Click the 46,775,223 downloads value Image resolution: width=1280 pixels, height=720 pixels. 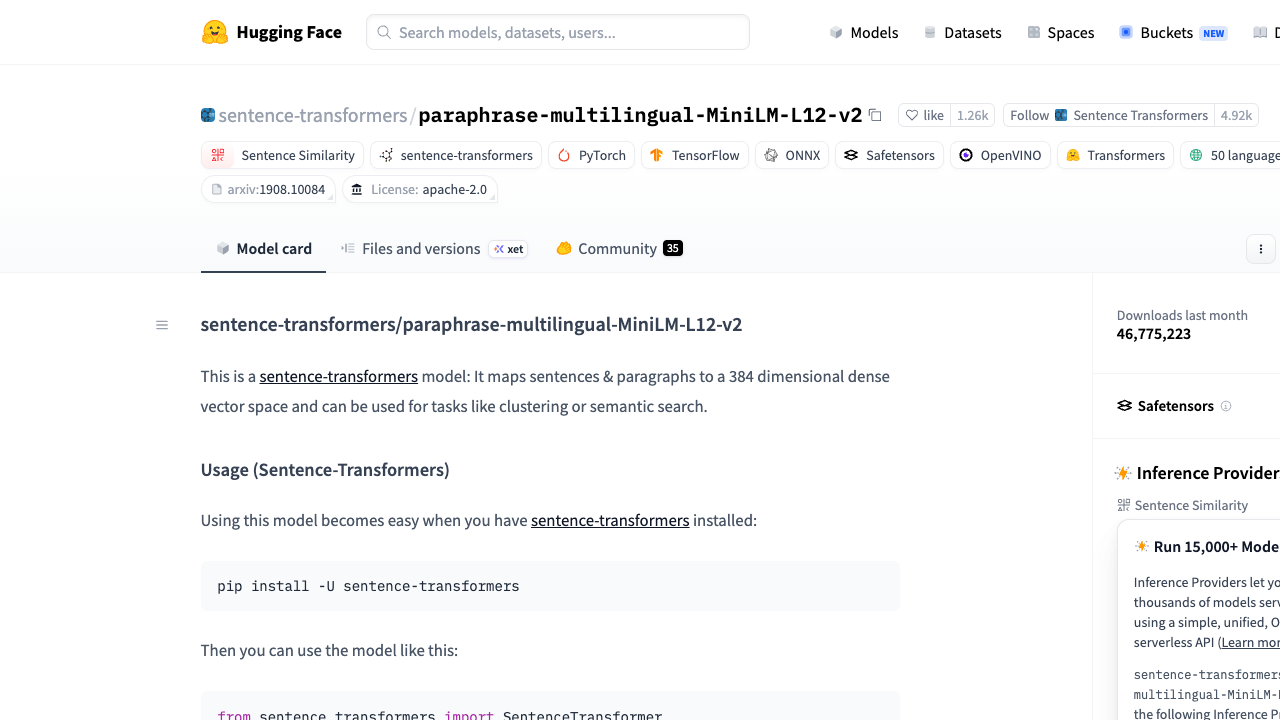[x=1154, y=334]
